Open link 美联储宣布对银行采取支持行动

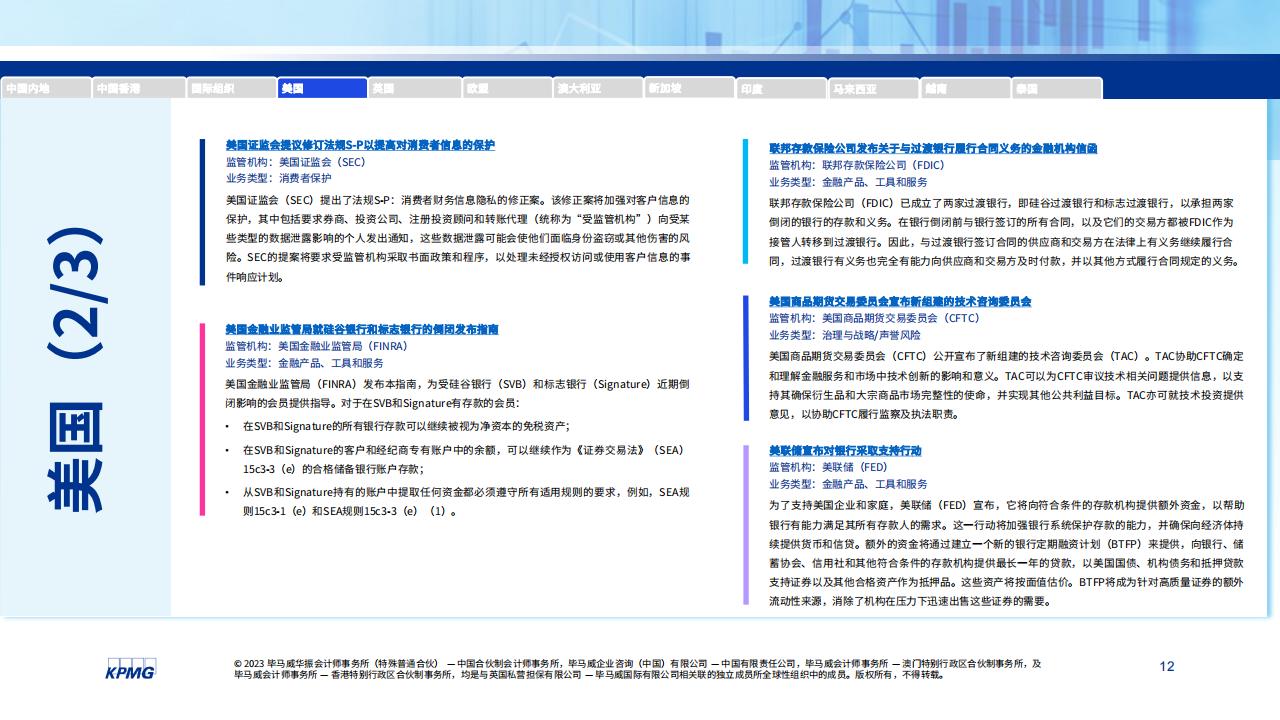[x=845, y=450]
